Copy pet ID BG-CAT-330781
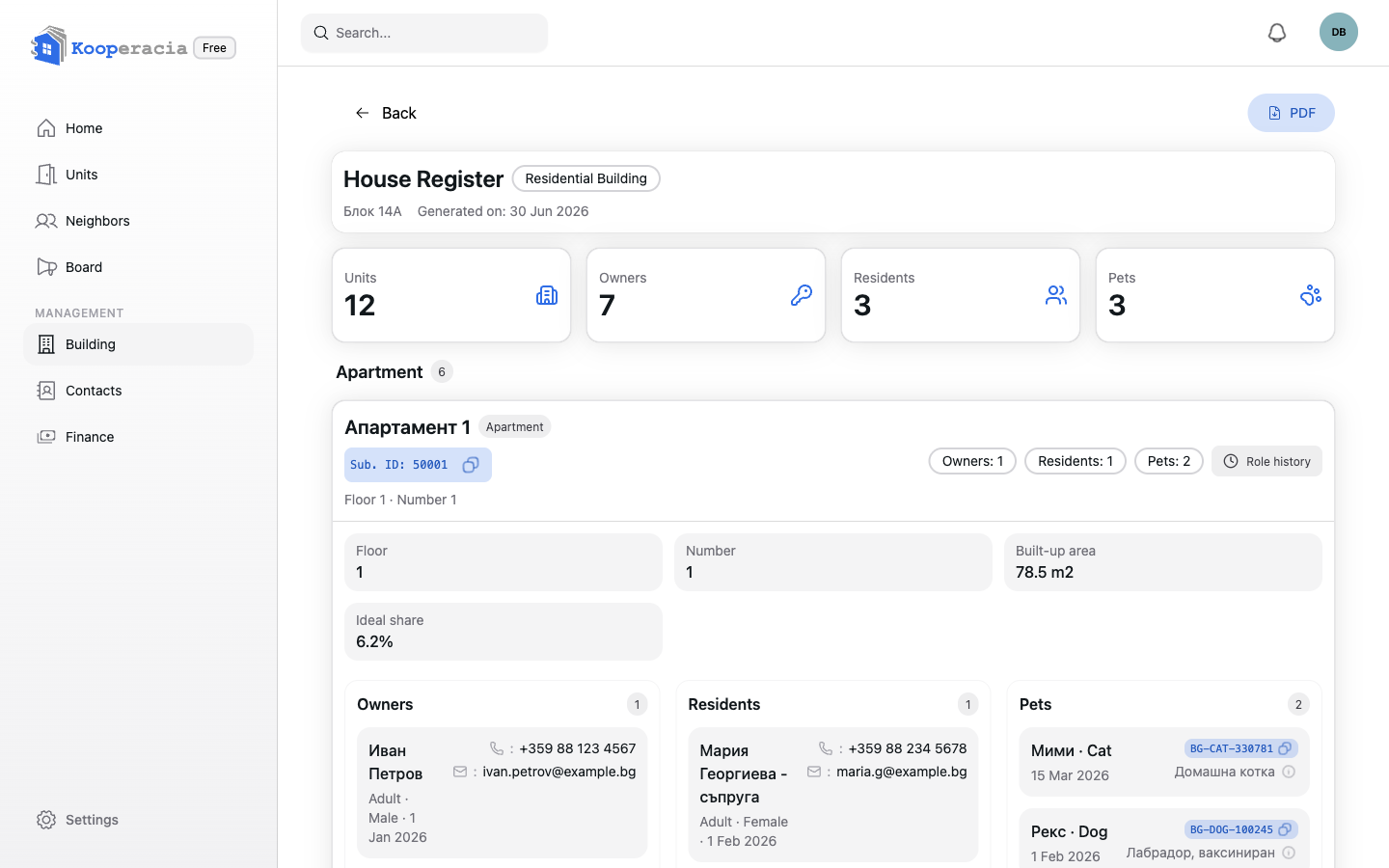 click(1285, 748)
